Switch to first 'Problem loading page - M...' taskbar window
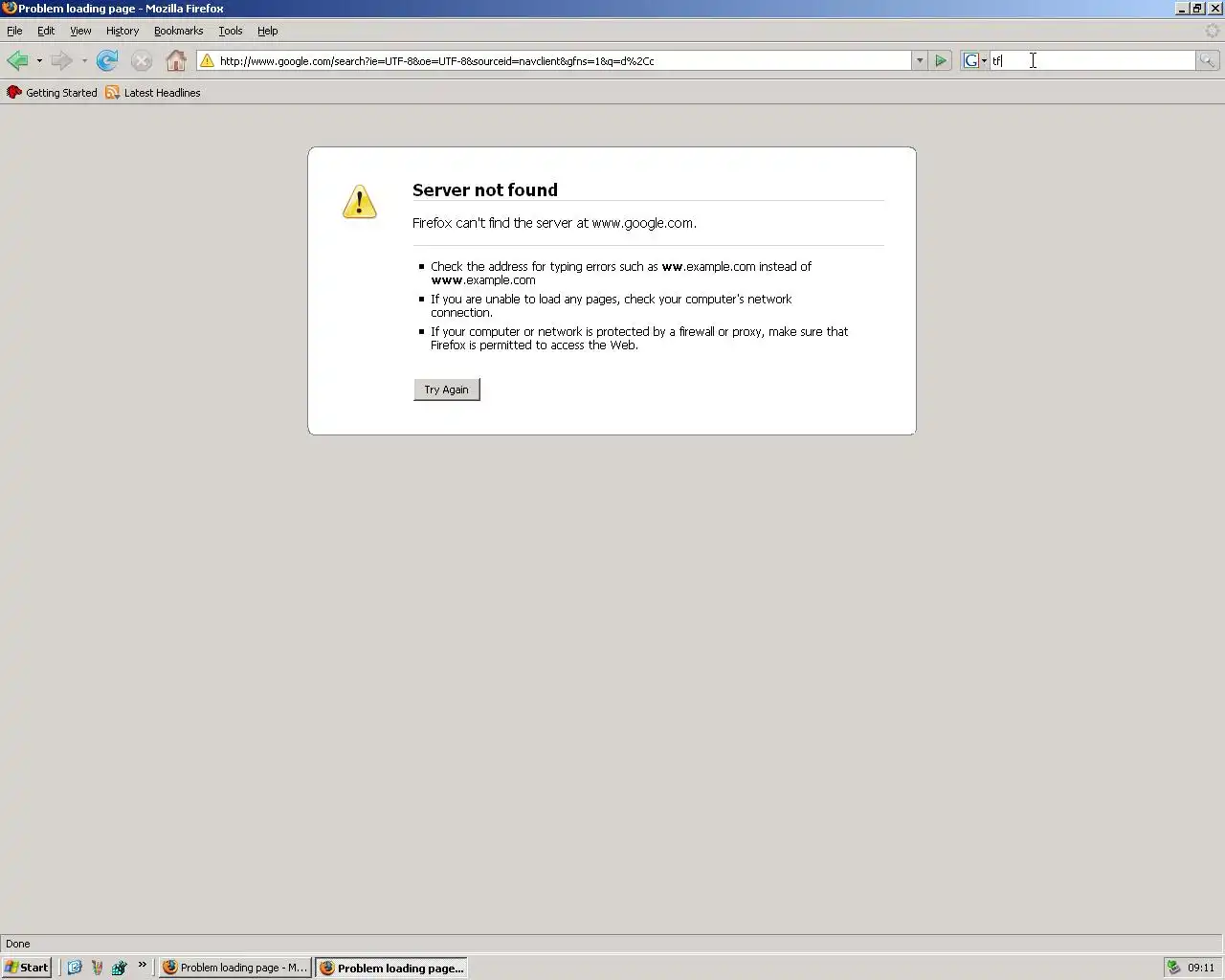This screenshot has width=1225, height=980. tap(235, 968)
